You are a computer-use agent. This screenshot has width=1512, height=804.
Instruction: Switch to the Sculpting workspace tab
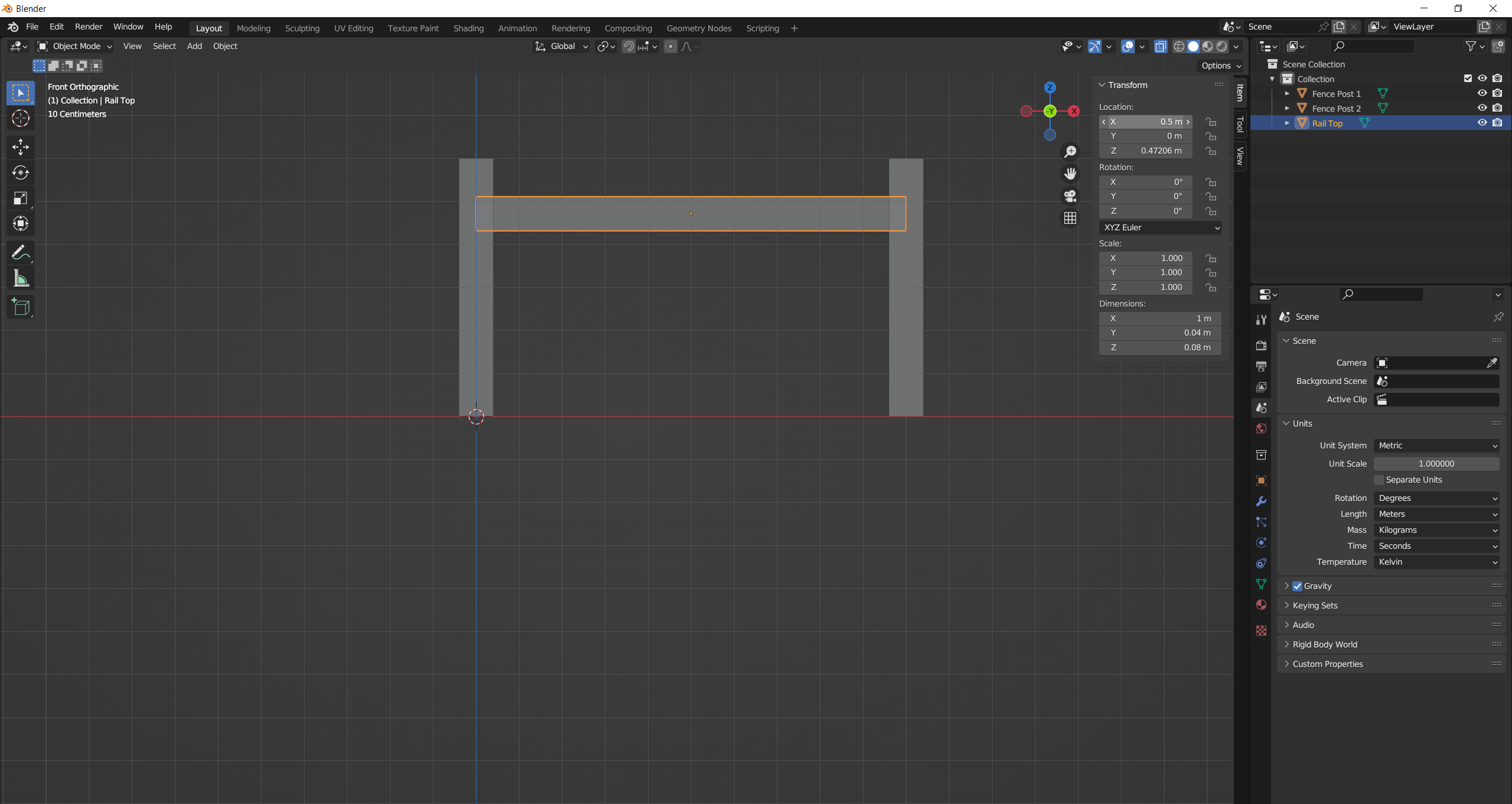[302, 28]
